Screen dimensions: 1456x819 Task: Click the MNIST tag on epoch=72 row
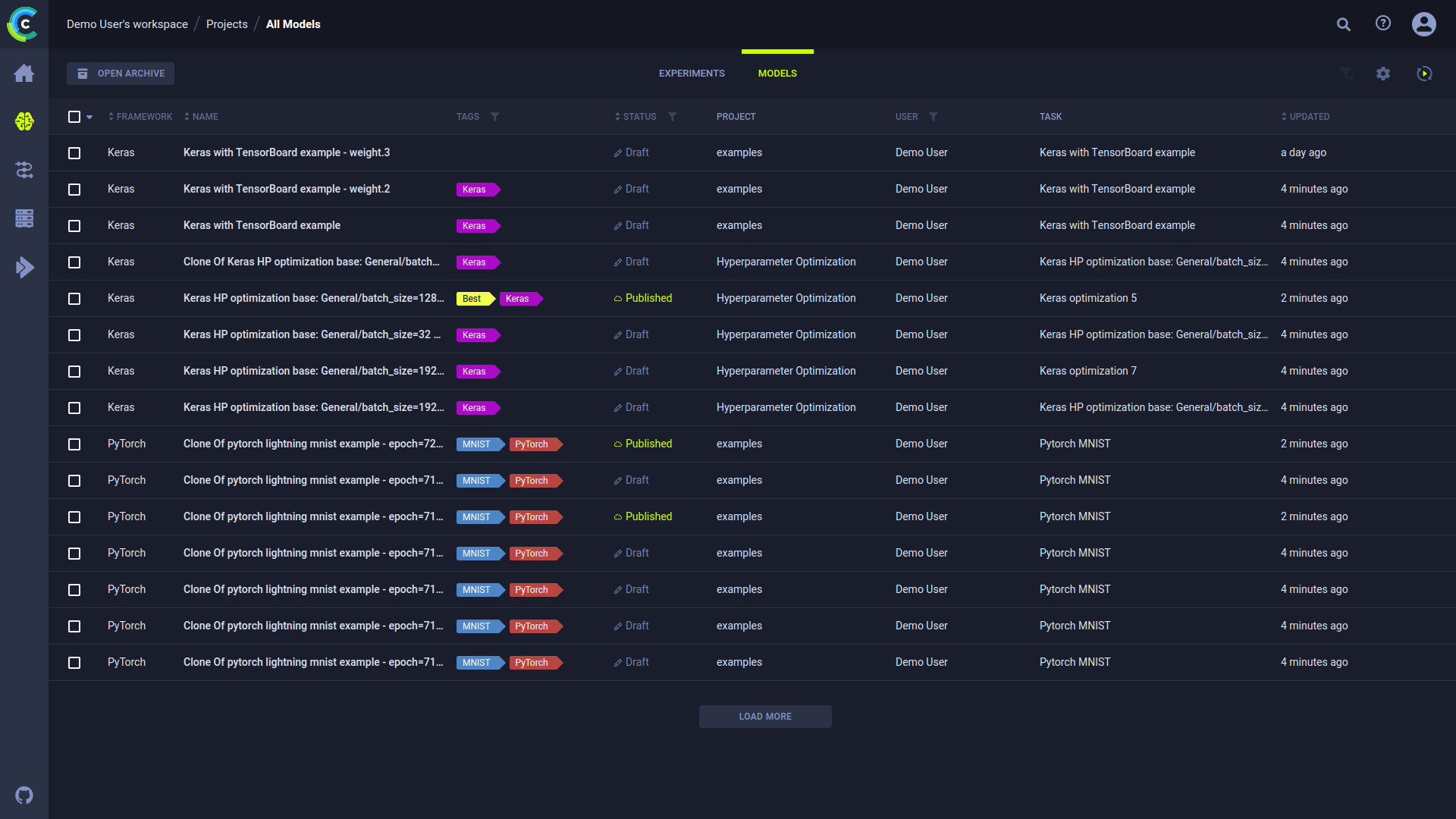click(x=480, y=444)
